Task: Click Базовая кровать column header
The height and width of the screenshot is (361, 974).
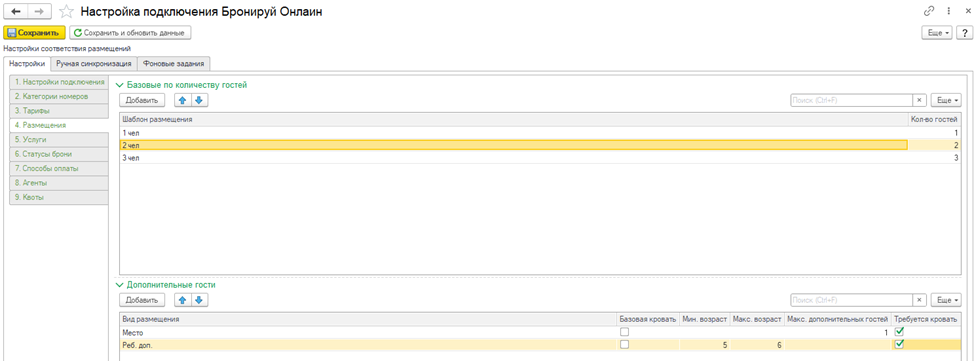Action: tap(649, 319)
